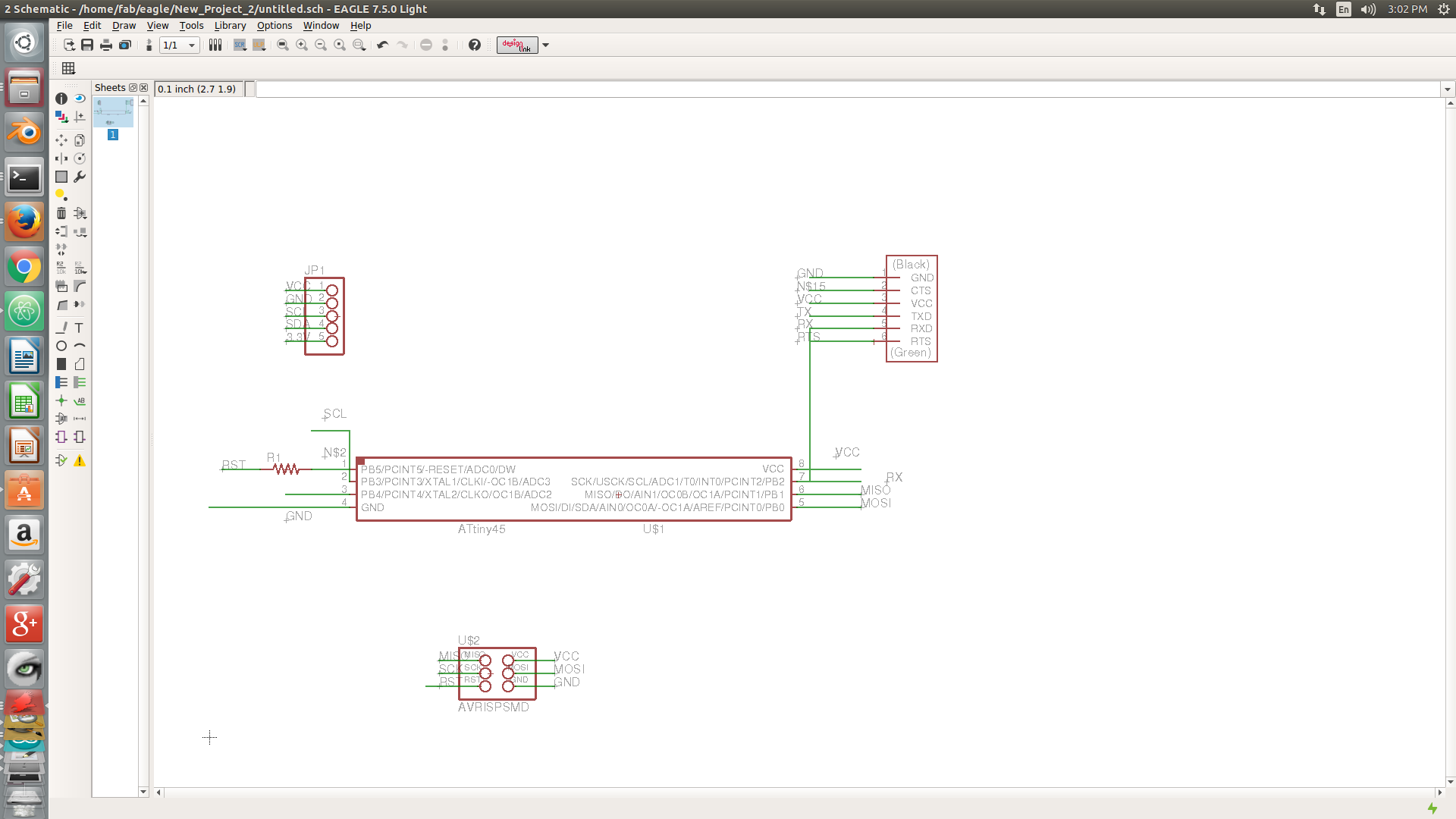Redraw the schematic view icon
The image size is (1456, 819).
(x=340, y=45)
